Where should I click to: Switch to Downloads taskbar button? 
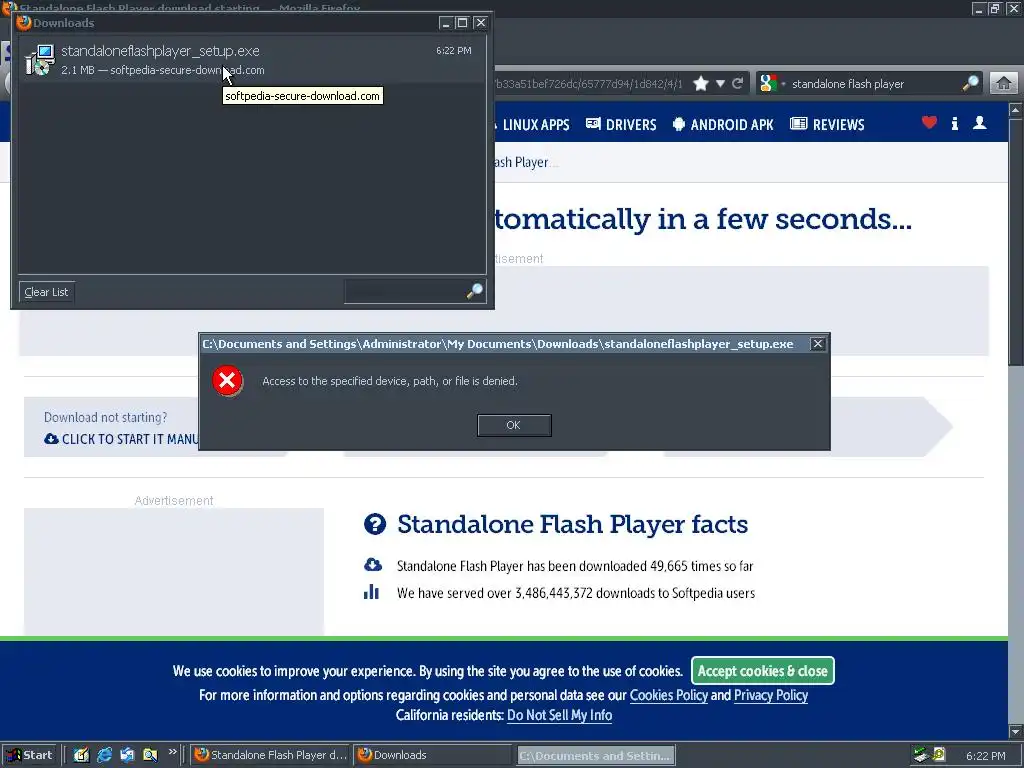[432, 755]
